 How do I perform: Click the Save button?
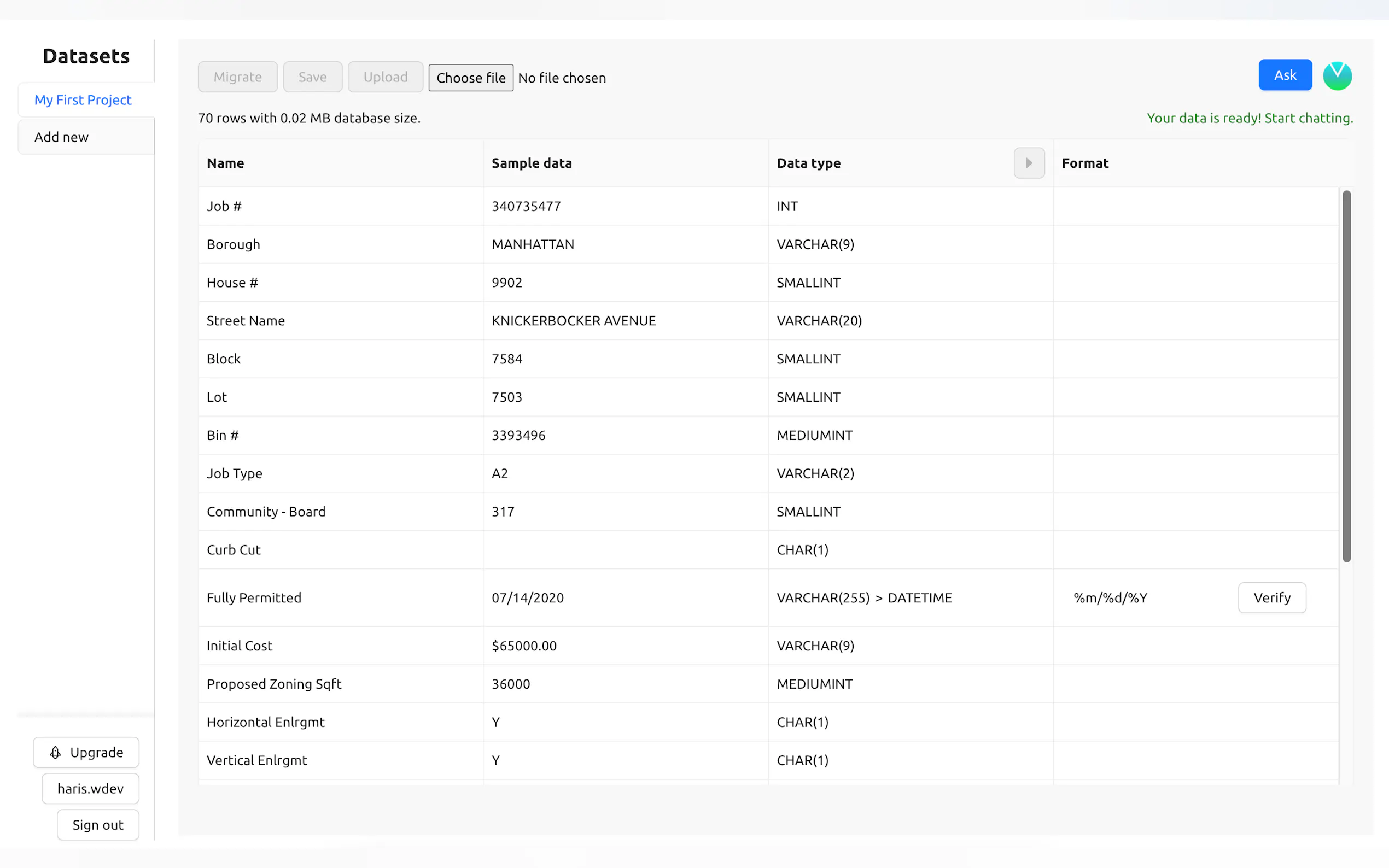312,77
